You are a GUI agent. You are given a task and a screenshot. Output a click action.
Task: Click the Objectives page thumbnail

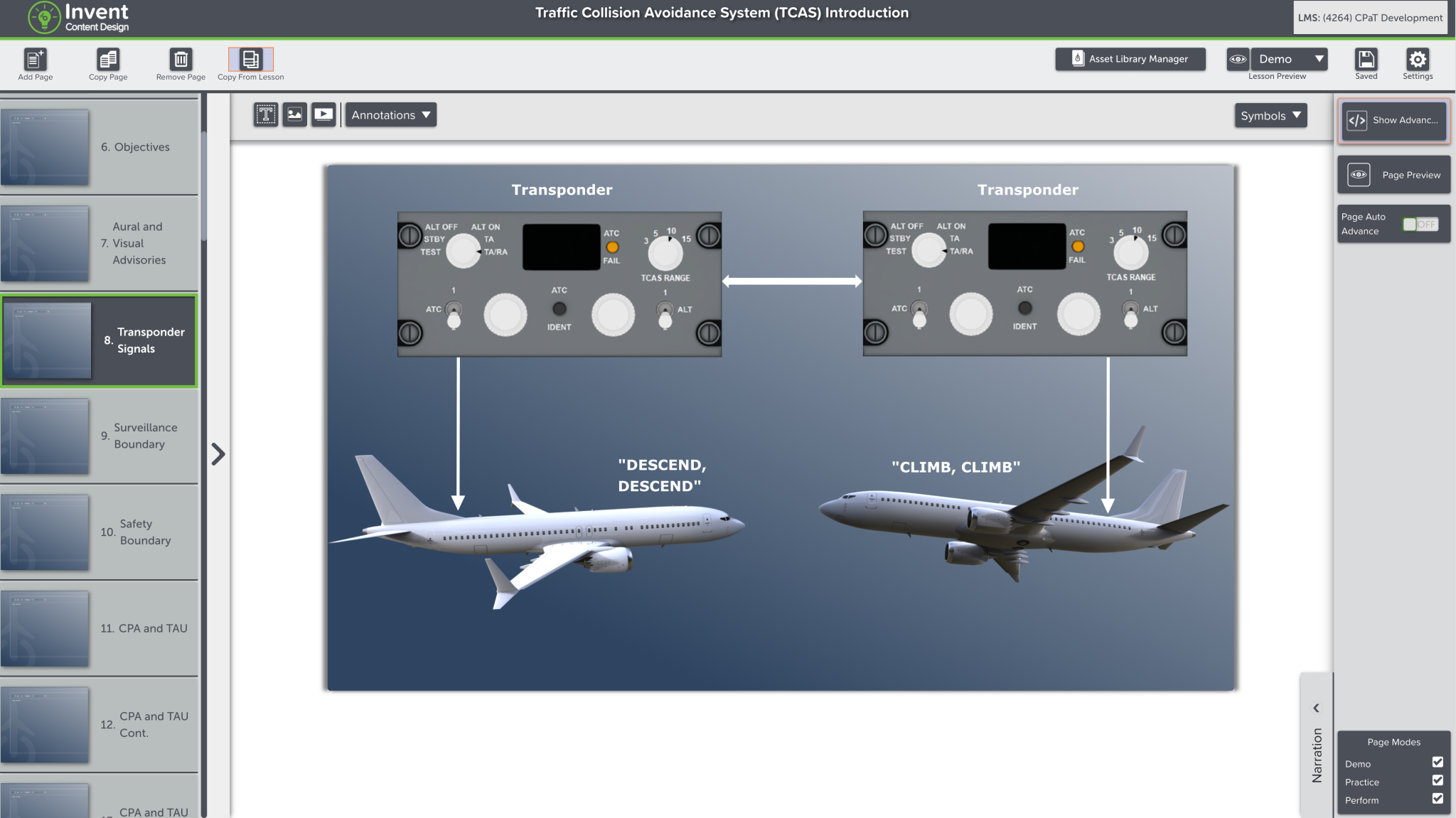(45, 147)
